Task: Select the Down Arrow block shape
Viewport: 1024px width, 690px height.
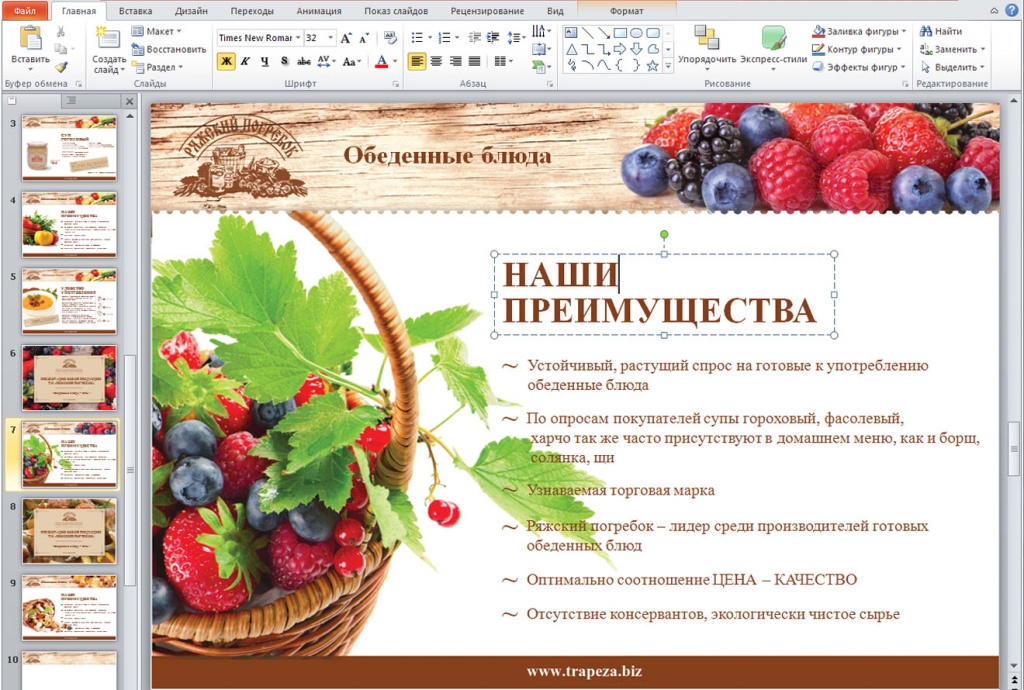Action: [636, 49]
